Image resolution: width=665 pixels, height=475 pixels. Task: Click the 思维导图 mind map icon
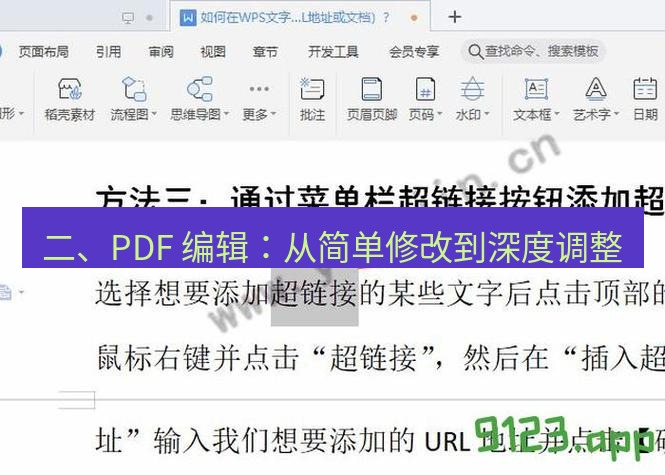[x=200, y=89]
